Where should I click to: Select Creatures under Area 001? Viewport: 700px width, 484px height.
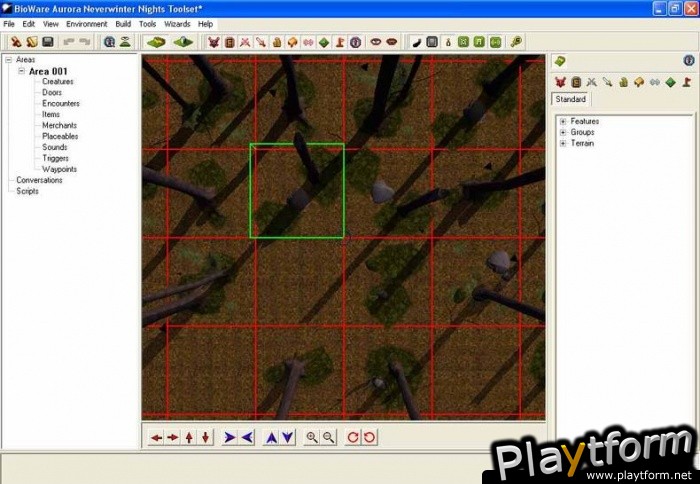click(58, 81)
